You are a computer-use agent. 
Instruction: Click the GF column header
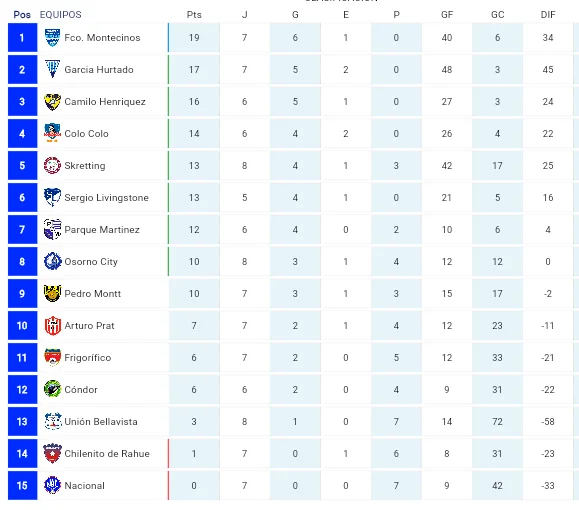tap(447, 14)
